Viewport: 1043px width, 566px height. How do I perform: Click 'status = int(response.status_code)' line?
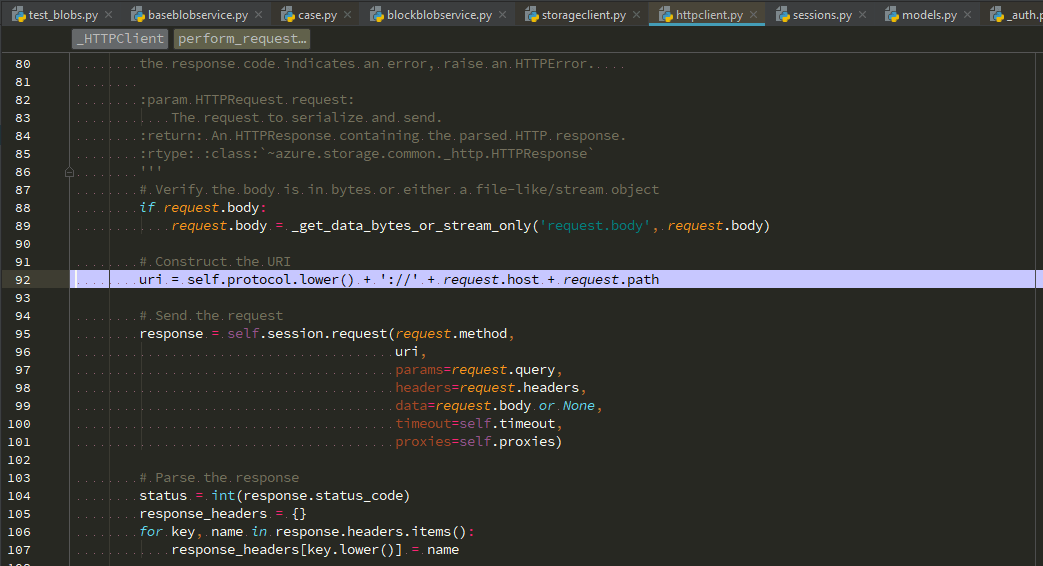point(275,495)
